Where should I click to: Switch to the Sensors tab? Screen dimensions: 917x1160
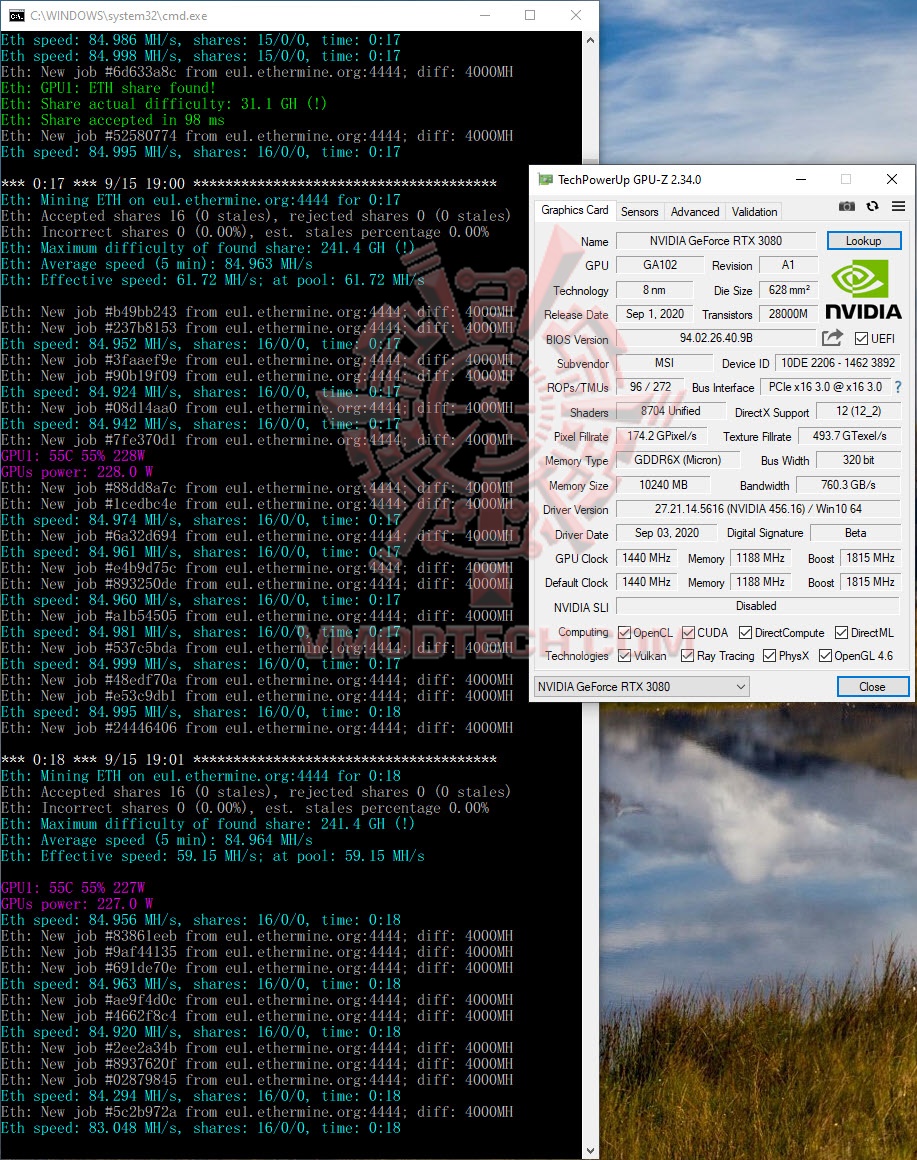pos(639,211)
